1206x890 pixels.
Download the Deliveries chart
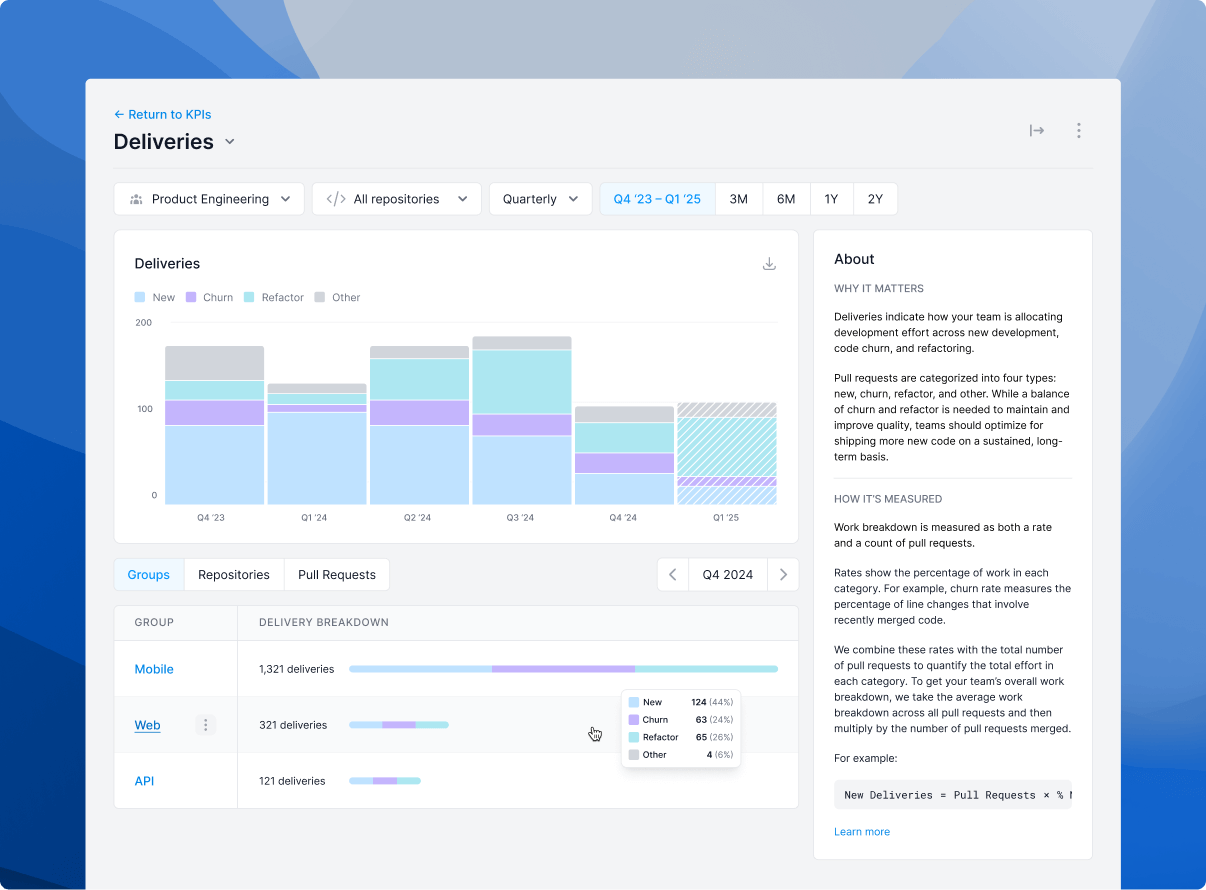click(x=769, y=264)
